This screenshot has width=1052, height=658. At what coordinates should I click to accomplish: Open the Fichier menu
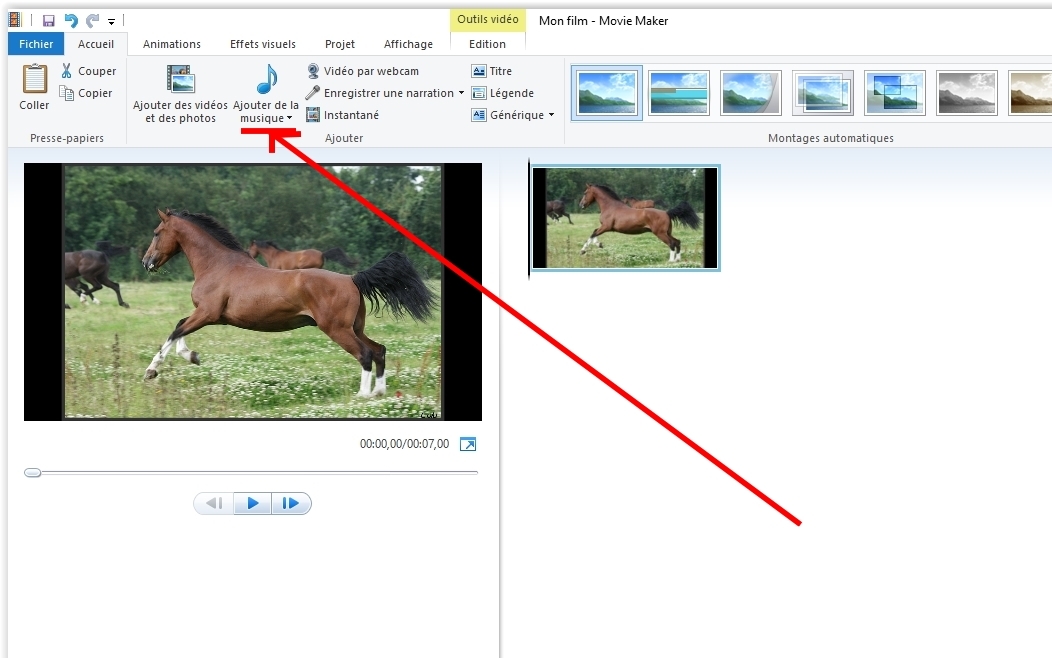coord(37,44)
